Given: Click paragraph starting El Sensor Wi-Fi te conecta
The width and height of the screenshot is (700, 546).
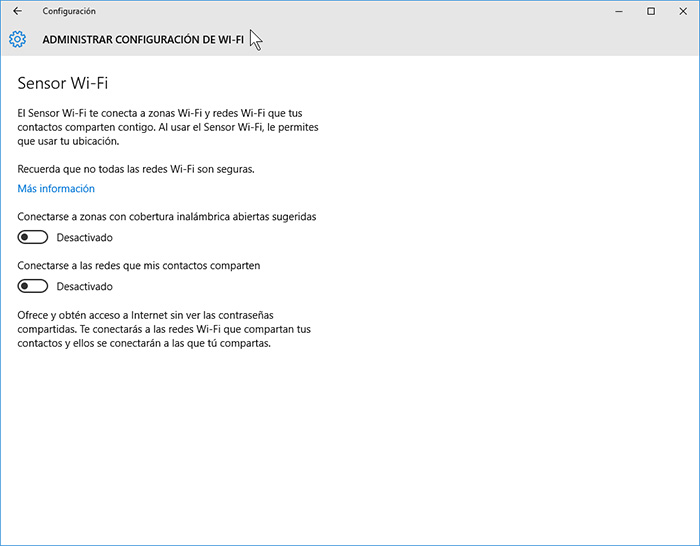Looking at the screenshot, I should coord(168,127).
